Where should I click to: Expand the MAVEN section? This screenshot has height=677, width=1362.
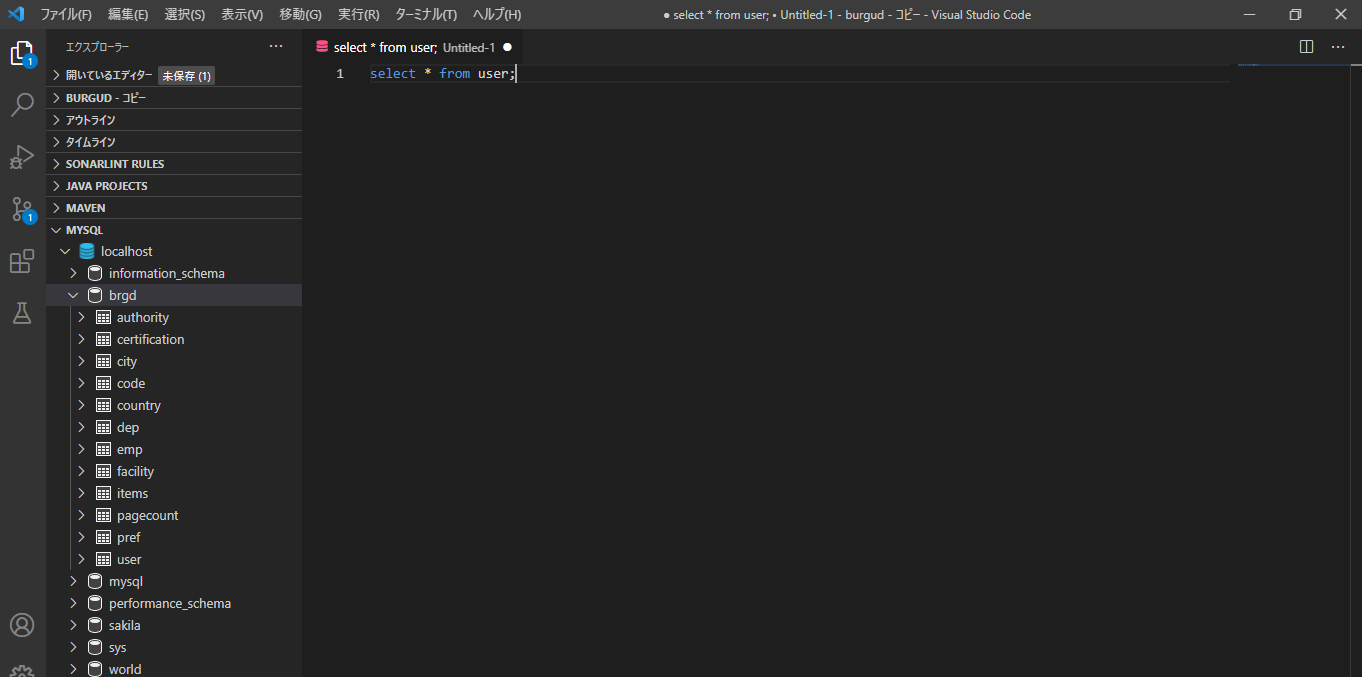click(174, 208)
